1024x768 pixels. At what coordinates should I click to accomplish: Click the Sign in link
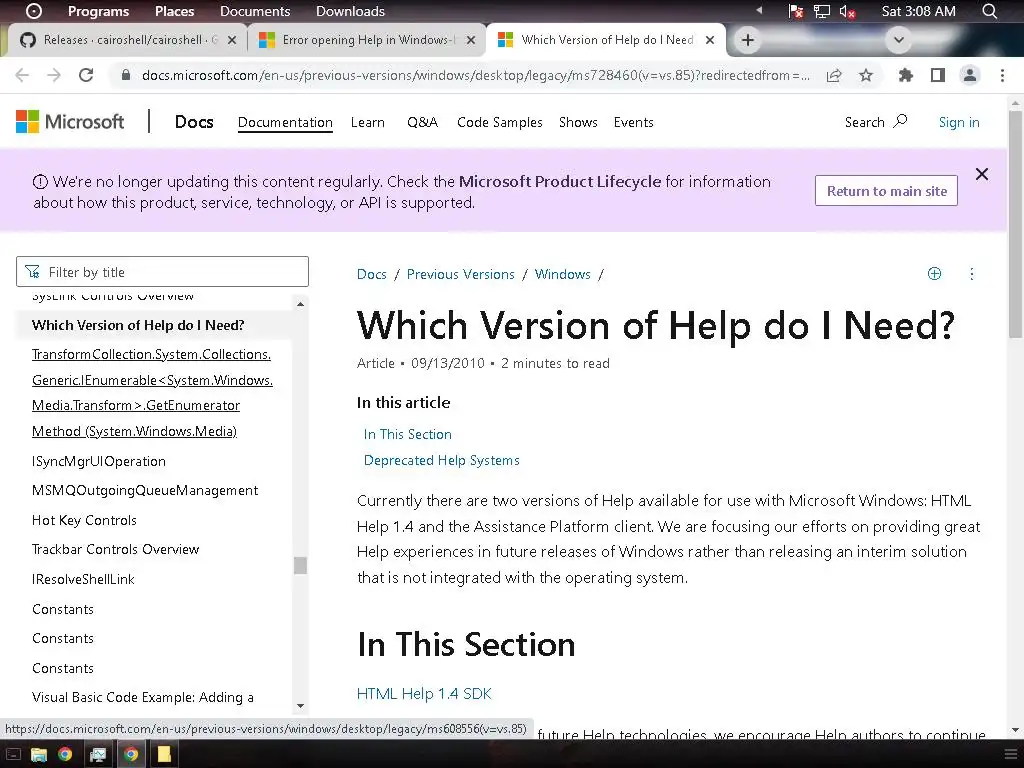(959, 122)
